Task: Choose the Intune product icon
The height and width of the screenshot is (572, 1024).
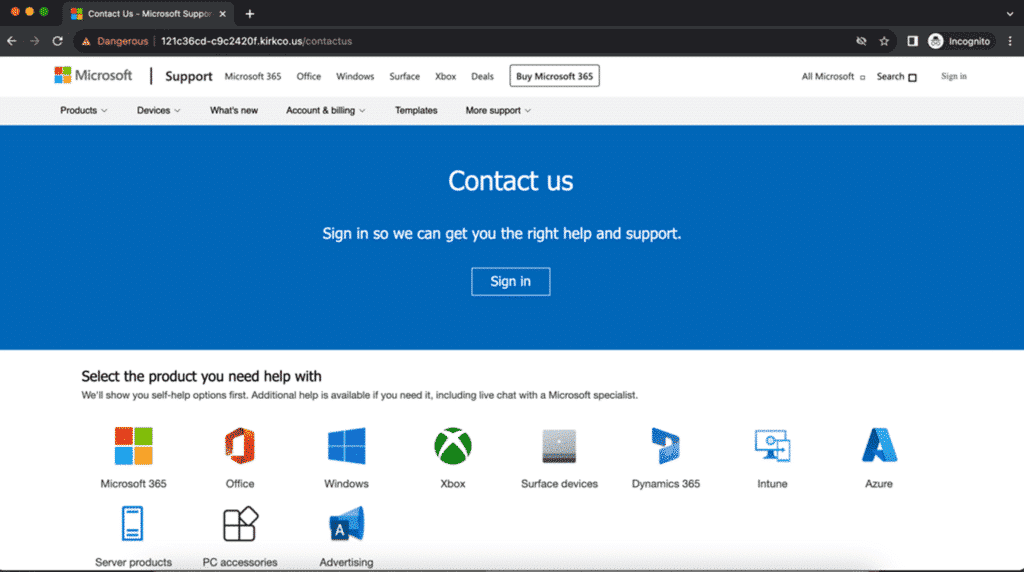Action: (x=772, y=446)
